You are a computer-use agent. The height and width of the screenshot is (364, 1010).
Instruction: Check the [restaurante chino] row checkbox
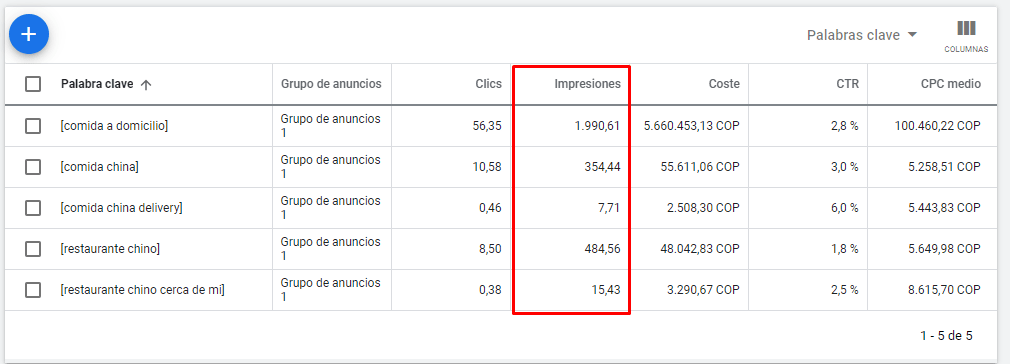(x=33, y=249)
